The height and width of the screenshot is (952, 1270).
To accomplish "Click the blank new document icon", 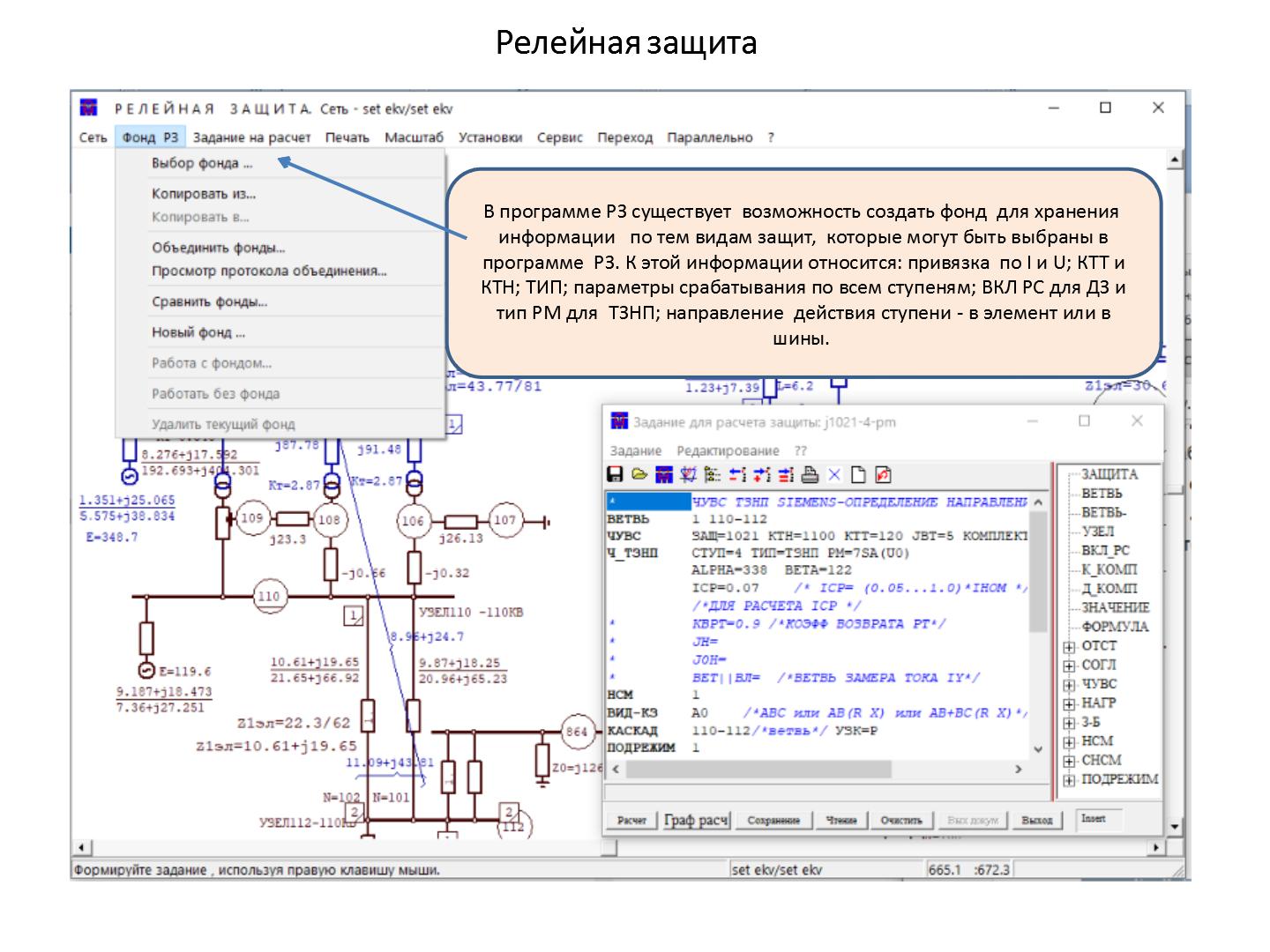I will point(859,475).
